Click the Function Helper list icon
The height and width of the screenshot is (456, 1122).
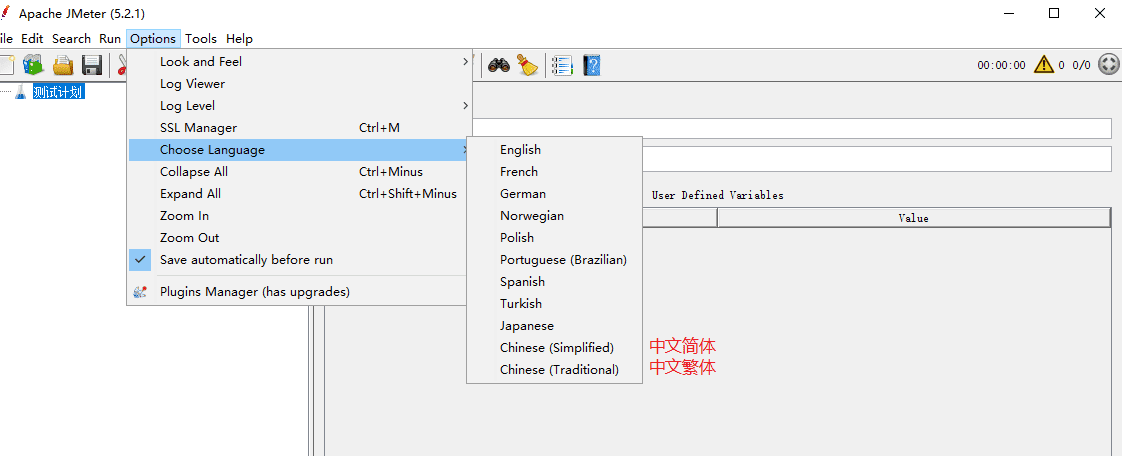[x=564, y=65]
